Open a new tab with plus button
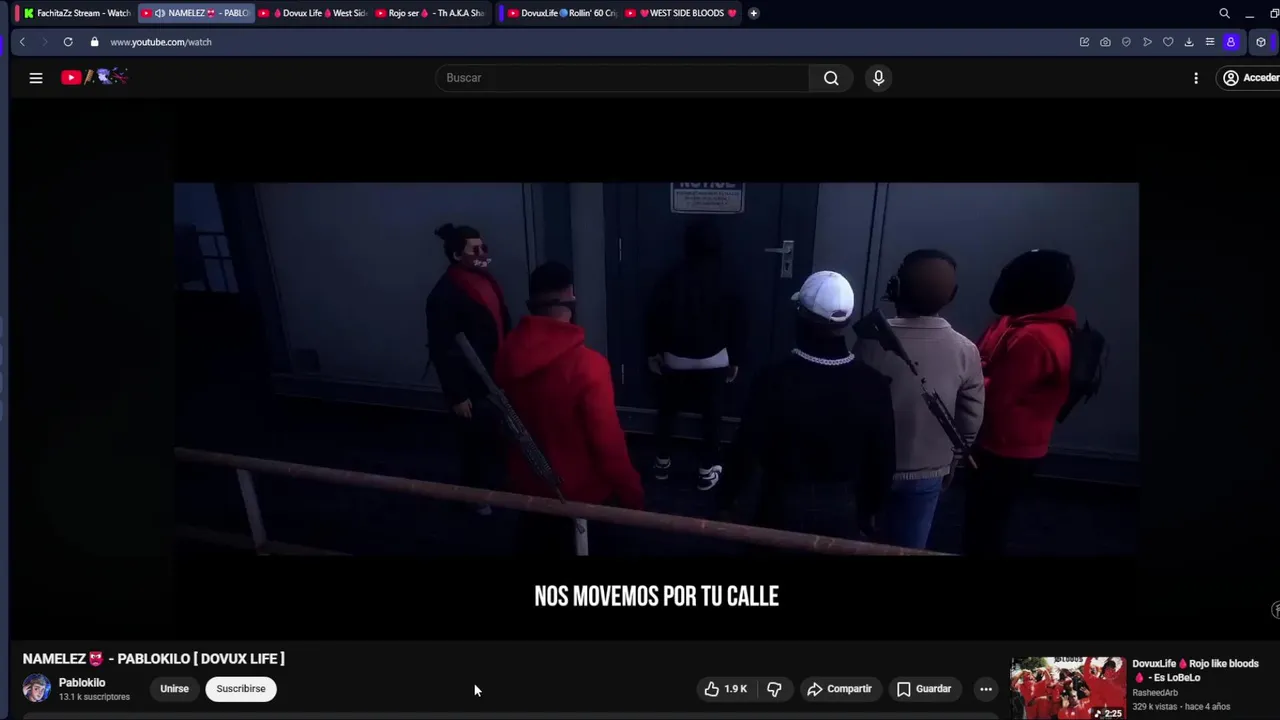 [x=753, y=13]
